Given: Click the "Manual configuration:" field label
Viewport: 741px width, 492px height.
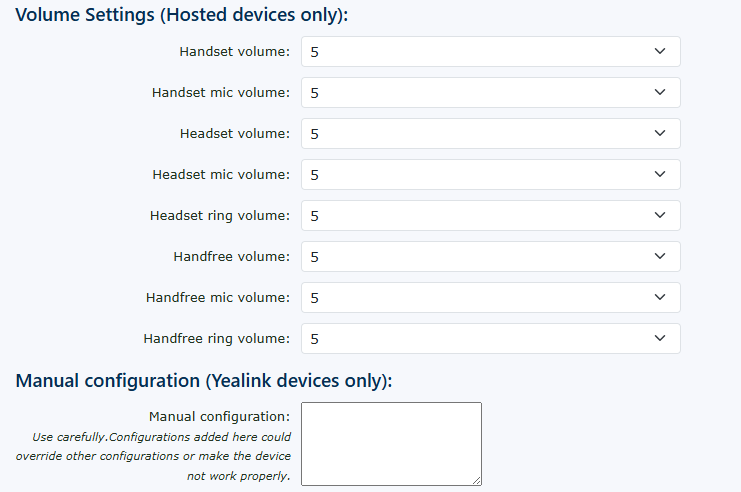Looking at the screenshot, I should pos(219,416).
